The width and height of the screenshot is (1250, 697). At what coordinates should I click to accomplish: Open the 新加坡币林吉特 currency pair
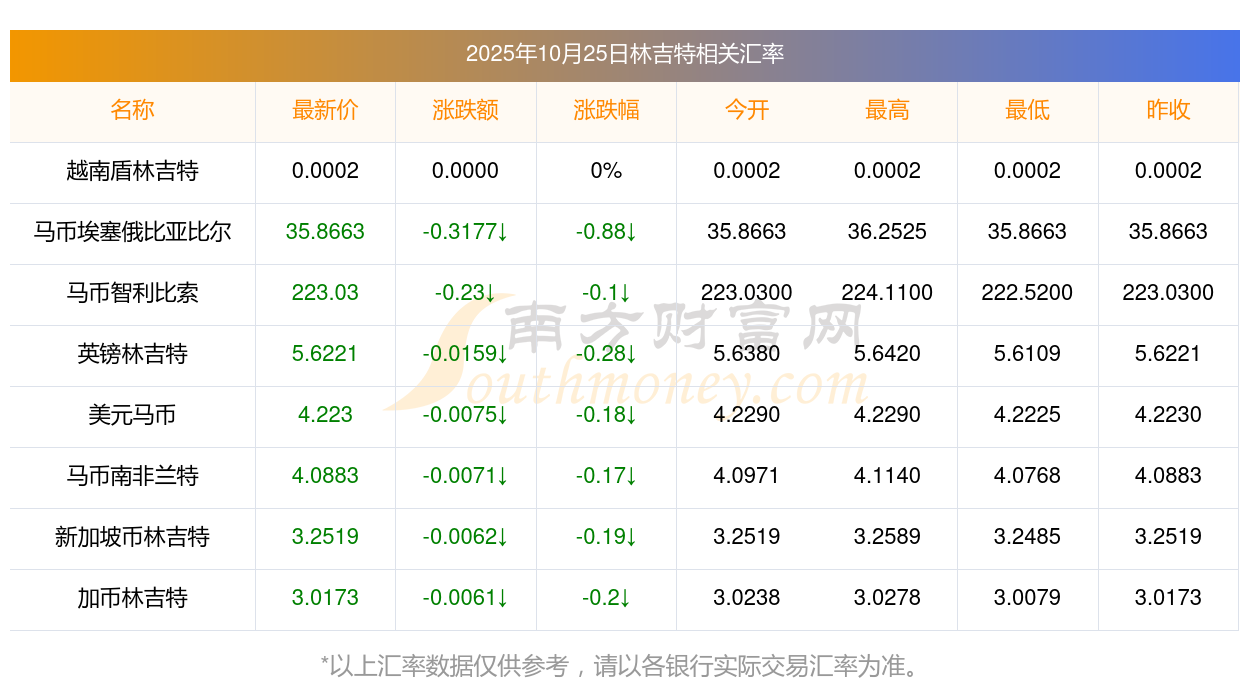tap(132, 537)
